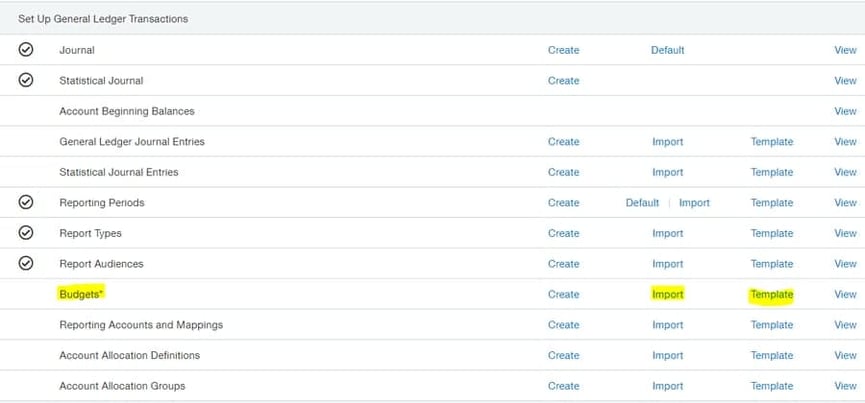Viewport: 865px width, 403px height.
Task: Click highlighted Import link for Budgets
Action: coord(667,294)
